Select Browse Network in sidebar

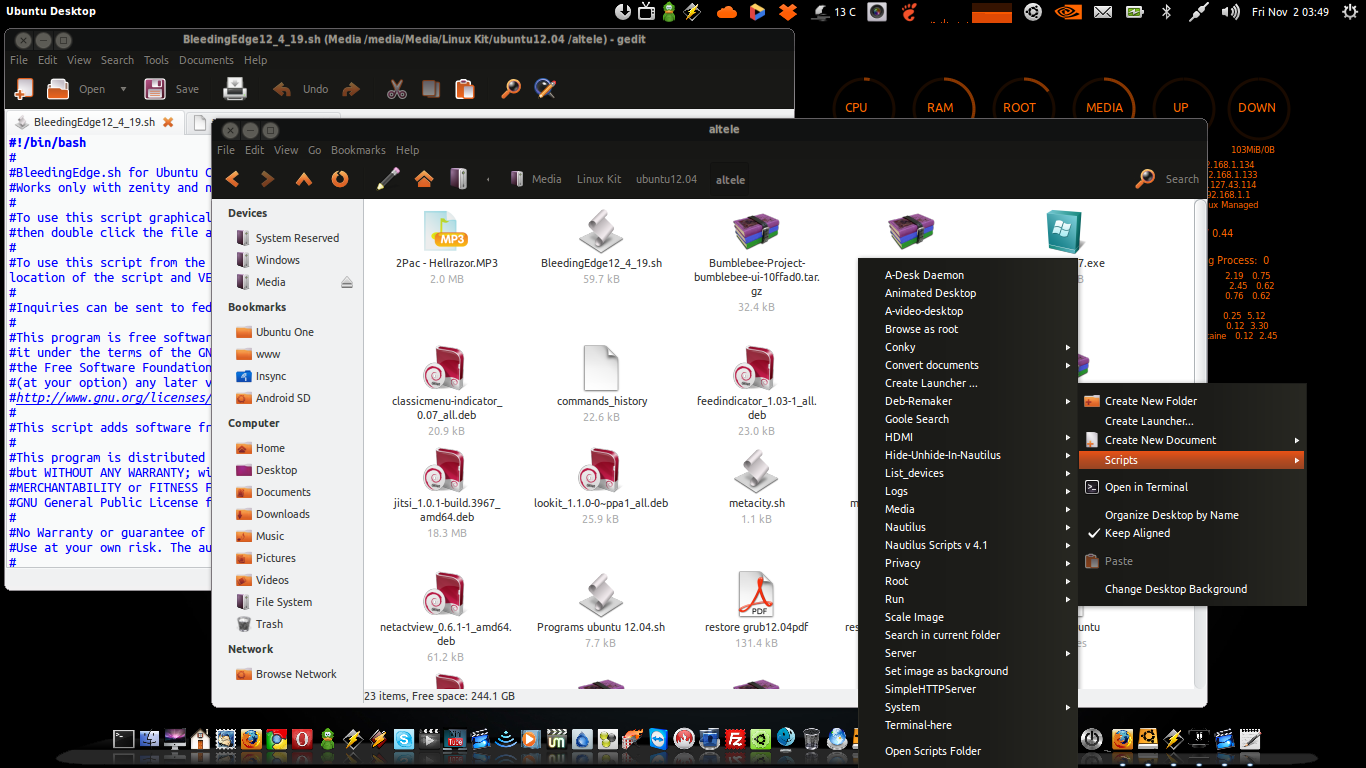pos(286,674)
